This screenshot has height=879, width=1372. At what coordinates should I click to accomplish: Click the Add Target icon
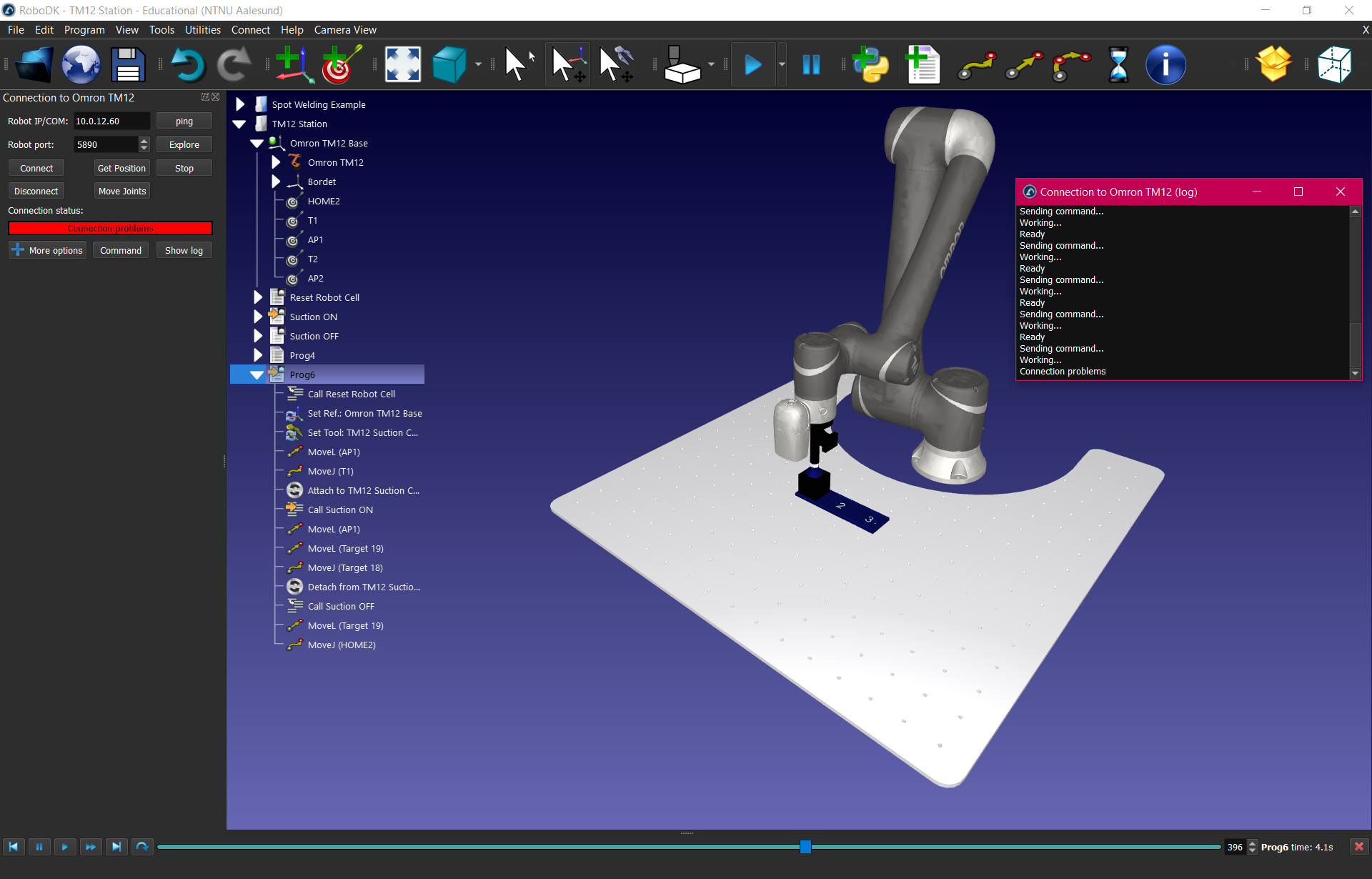[x=340, y=64]
